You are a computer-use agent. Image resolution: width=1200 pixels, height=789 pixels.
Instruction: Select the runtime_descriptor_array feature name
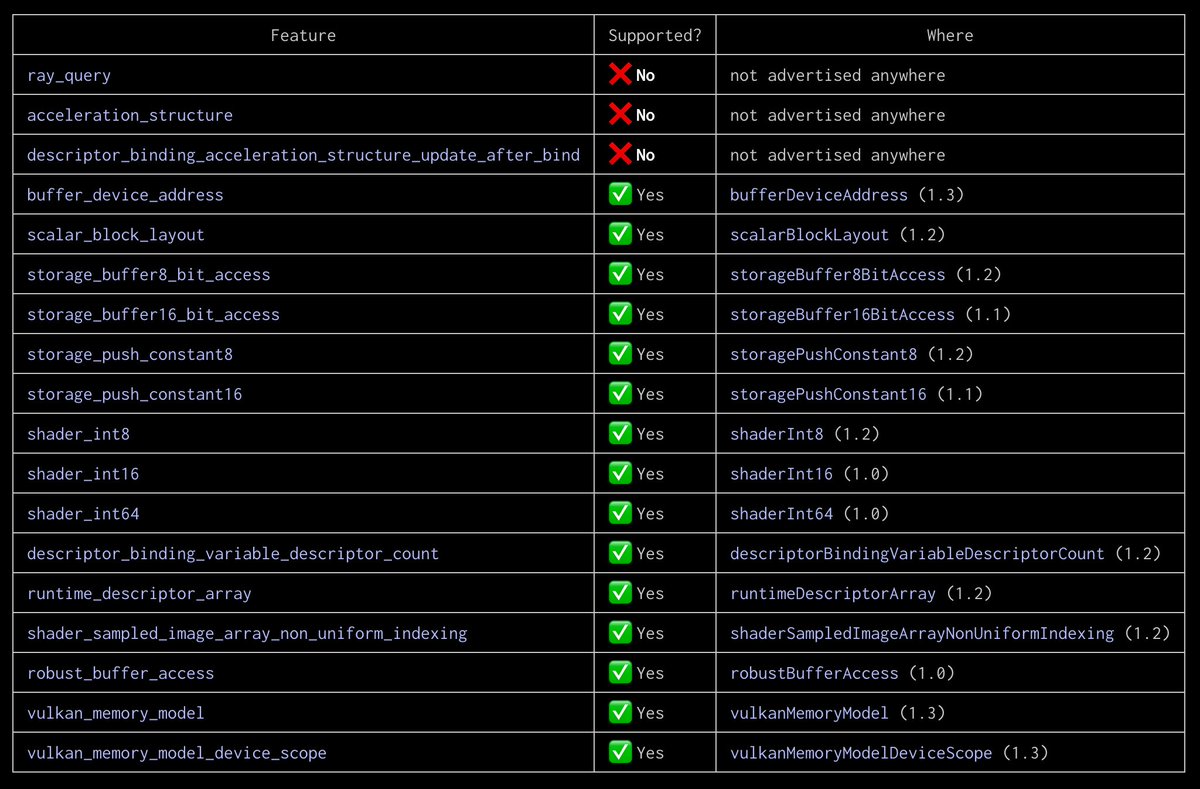(139, 594)
